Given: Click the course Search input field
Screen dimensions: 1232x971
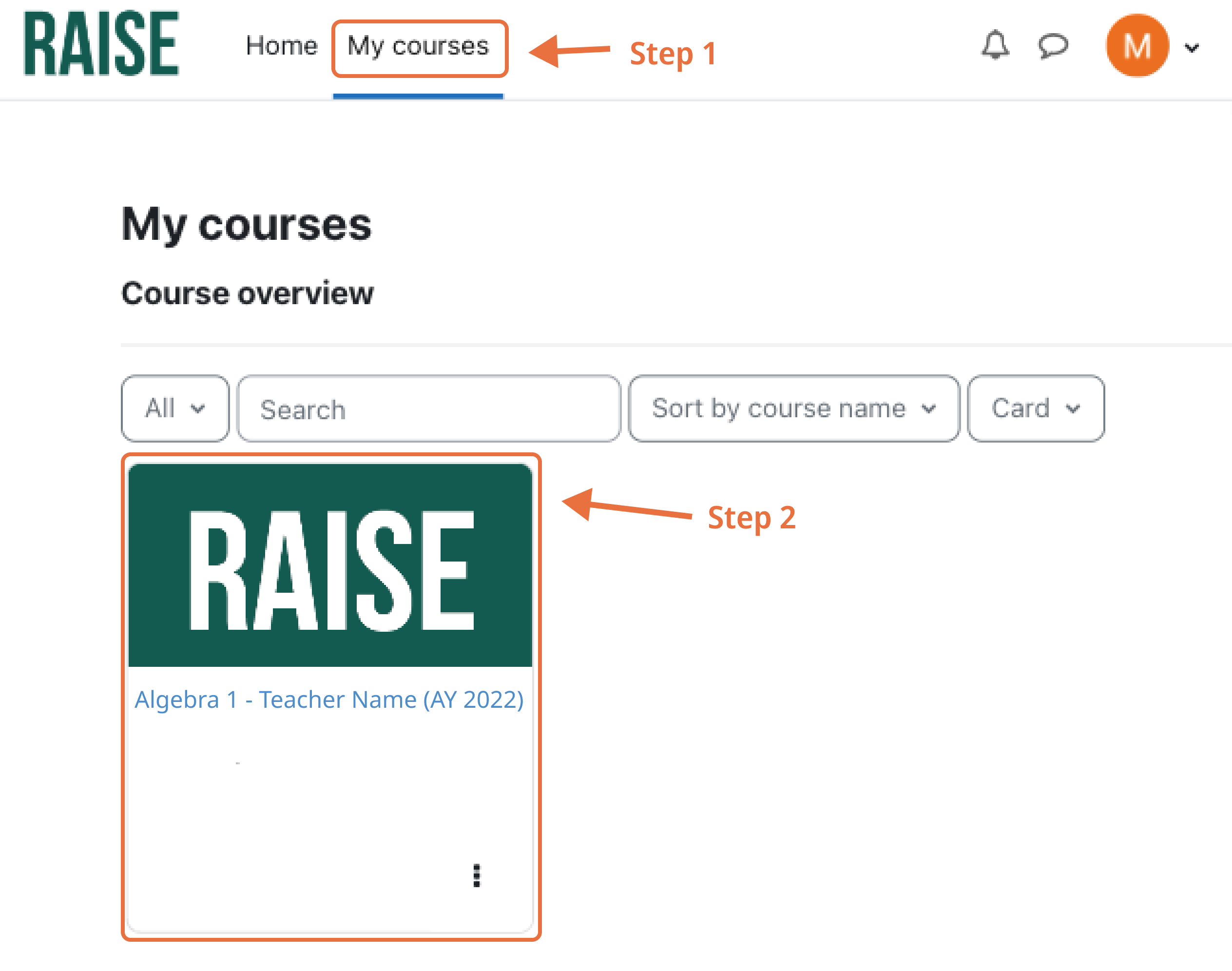Looking at the screenshot, I should click(x=428, y=408).
